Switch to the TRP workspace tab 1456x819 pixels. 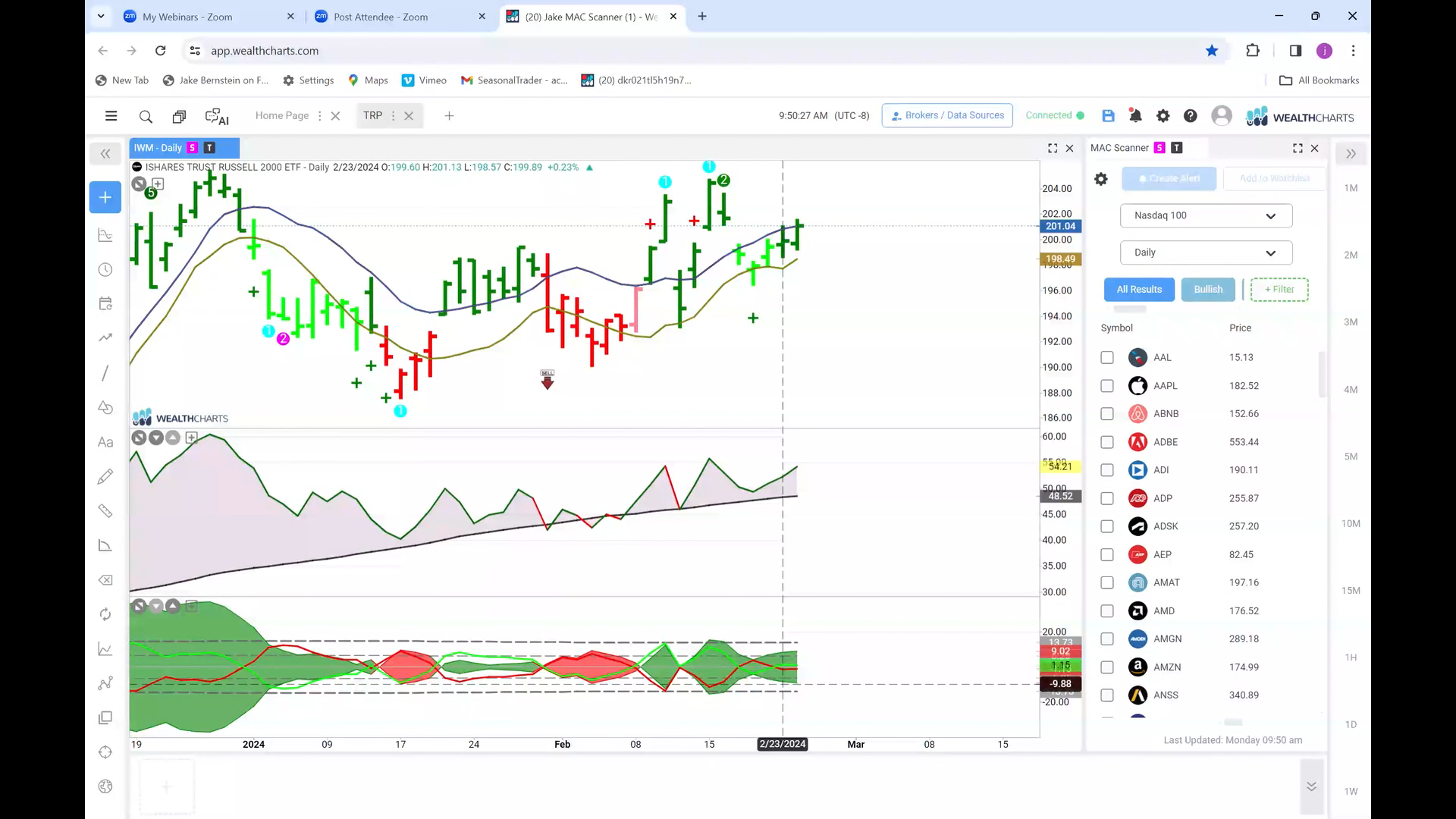(372, 116)
